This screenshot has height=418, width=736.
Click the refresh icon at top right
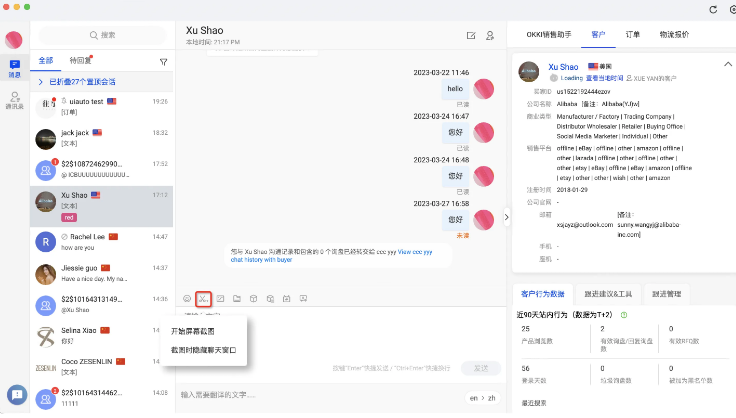(x=712, y=9)
